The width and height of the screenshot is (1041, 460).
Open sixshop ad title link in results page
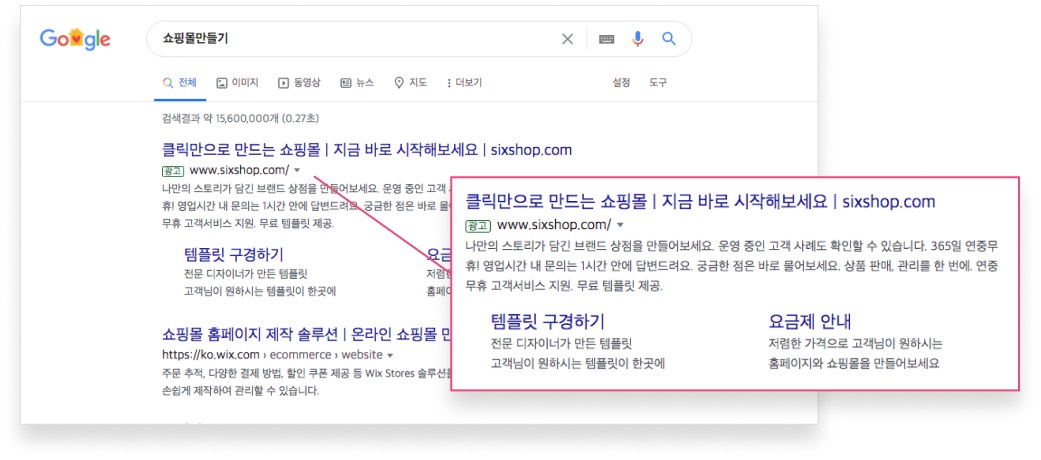click(366, 149)
